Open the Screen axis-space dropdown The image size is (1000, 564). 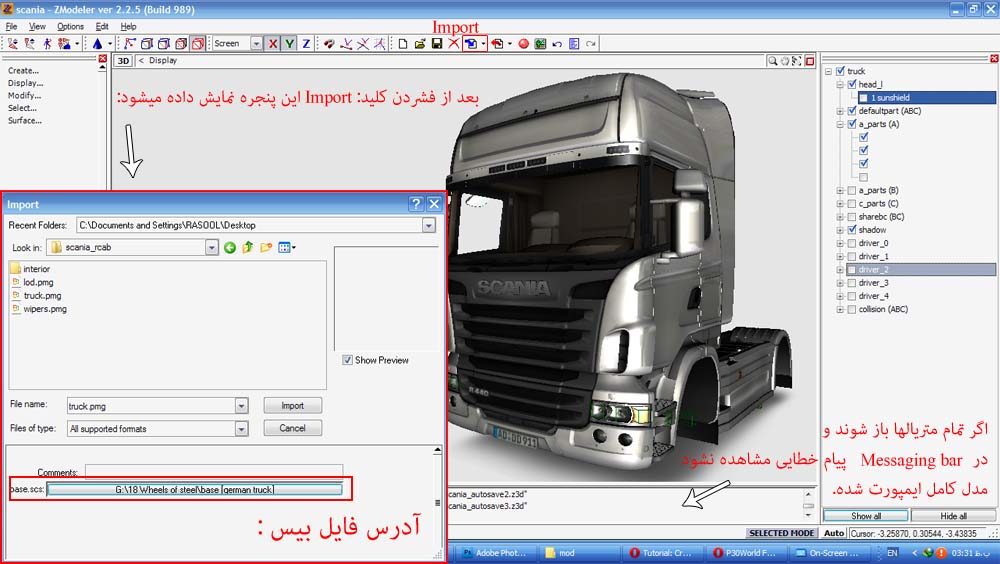(x=256, y=43)
